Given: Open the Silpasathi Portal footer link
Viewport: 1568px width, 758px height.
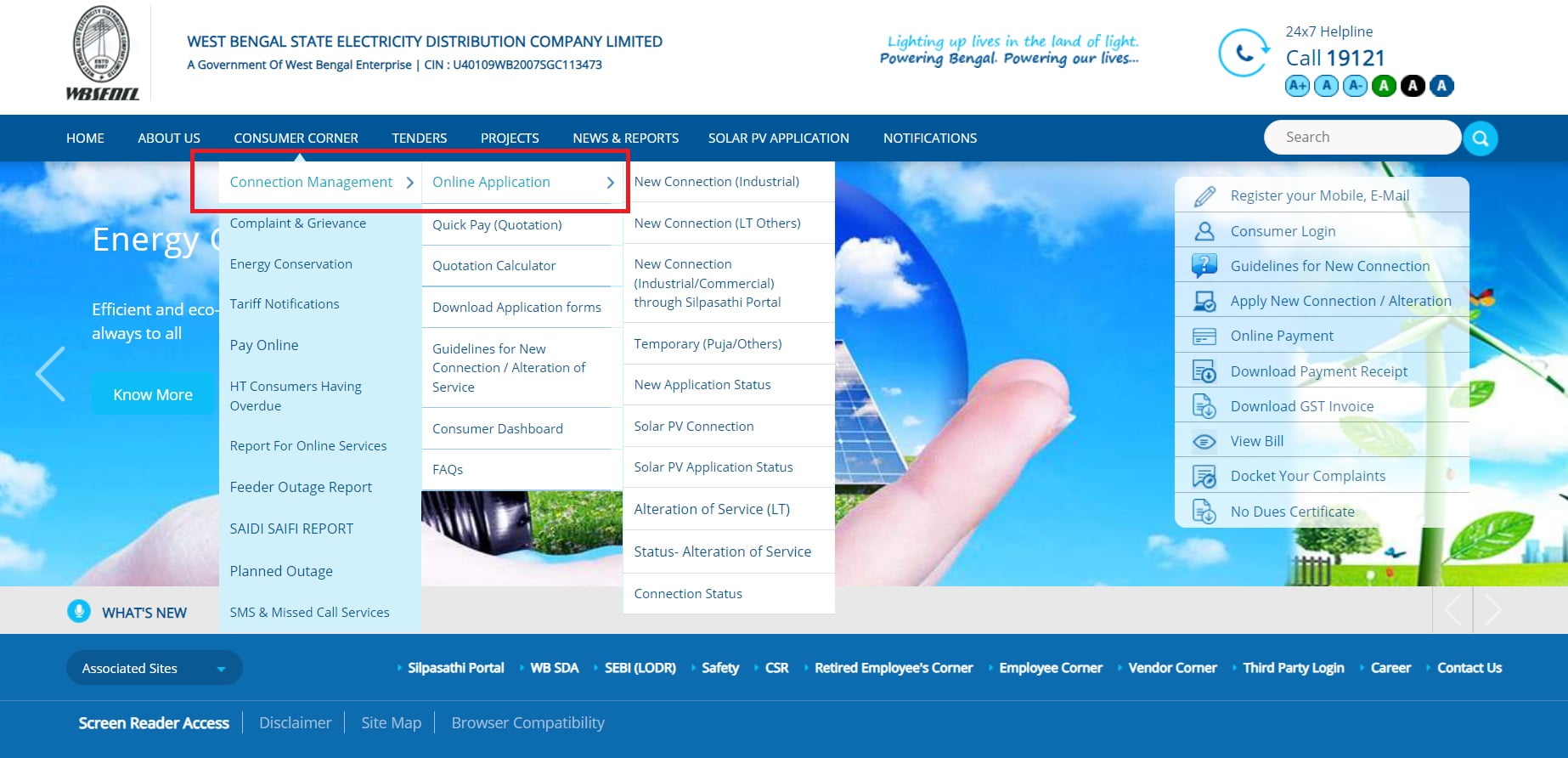Looking at the screenshot, I should click(x=455, y=668).
